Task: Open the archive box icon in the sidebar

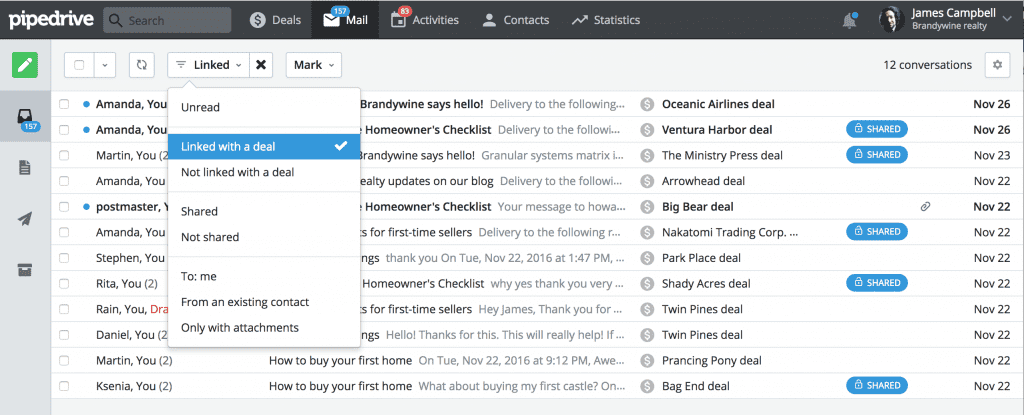Action: [x=25, y=270]
